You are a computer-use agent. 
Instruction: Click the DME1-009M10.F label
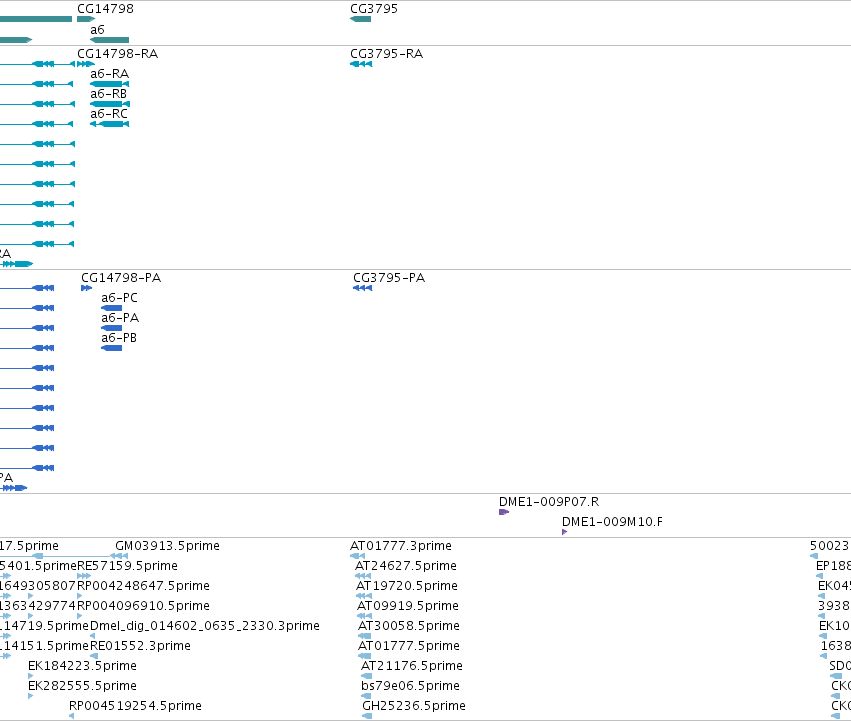[612, 522]
